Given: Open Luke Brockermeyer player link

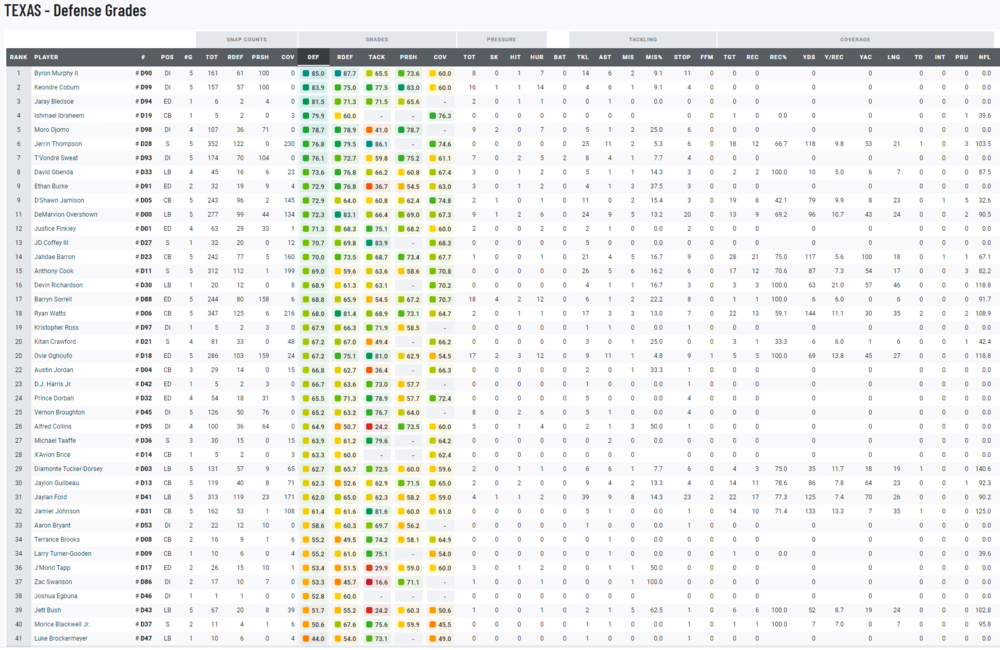Looking at the screenshot, I should 61,638.
